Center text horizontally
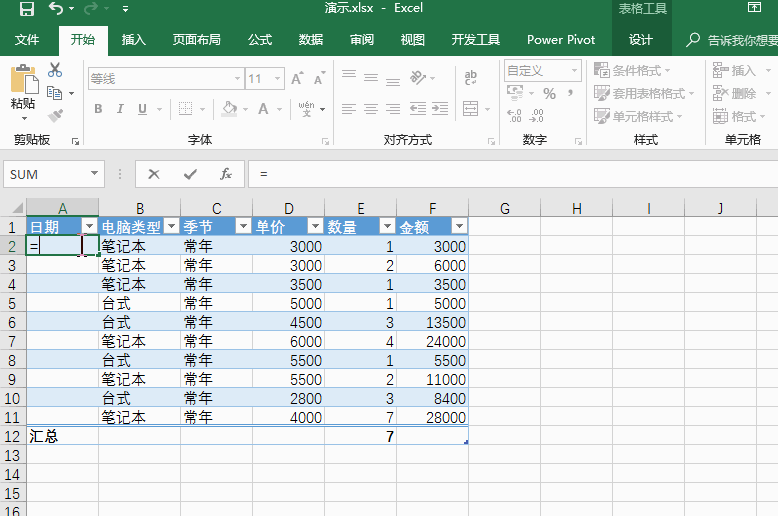This screenshot has height=516, width=778. 371,109
